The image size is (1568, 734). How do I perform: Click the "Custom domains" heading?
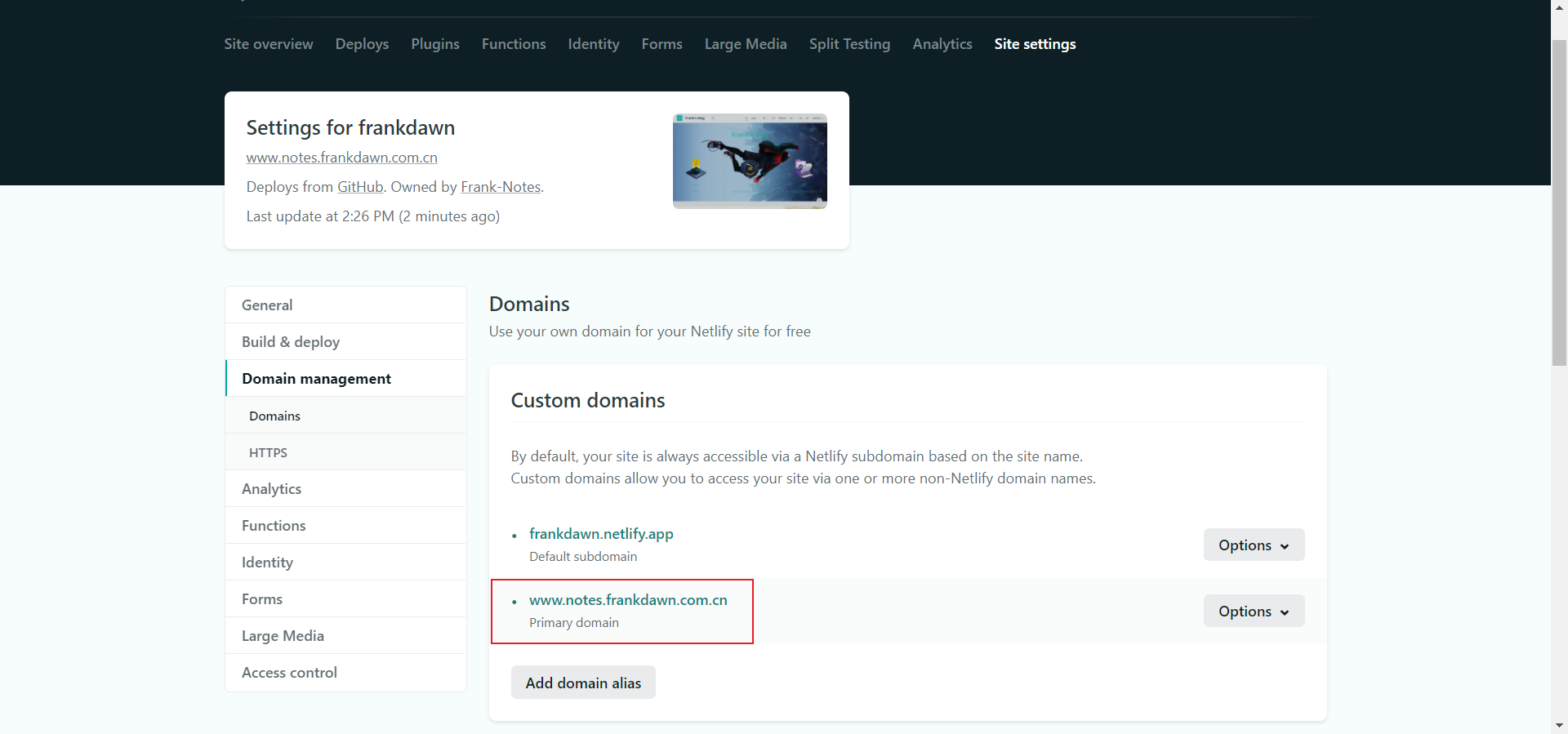[x=588, y=401]
